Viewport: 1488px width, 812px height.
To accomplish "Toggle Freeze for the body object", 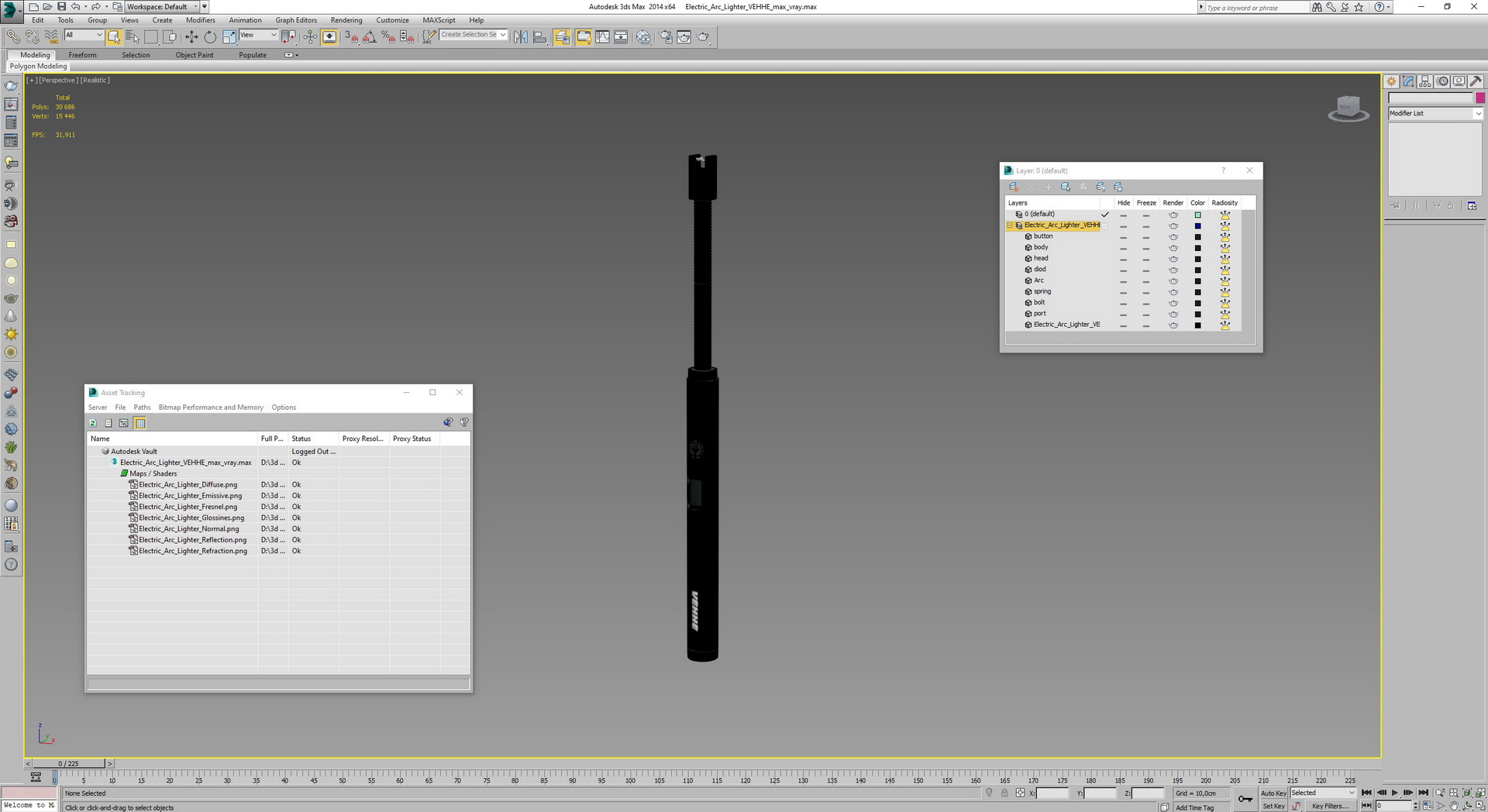I will tap(1146, 248).
